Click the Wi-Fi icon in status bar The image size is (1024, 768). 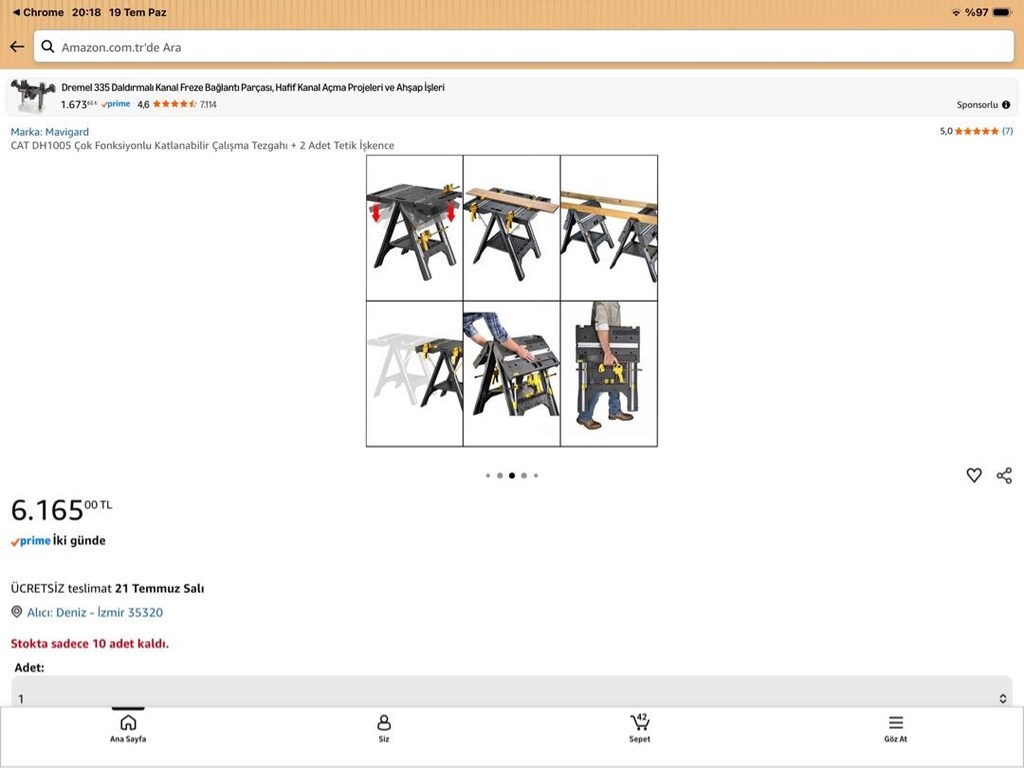[x=956, y=12]
